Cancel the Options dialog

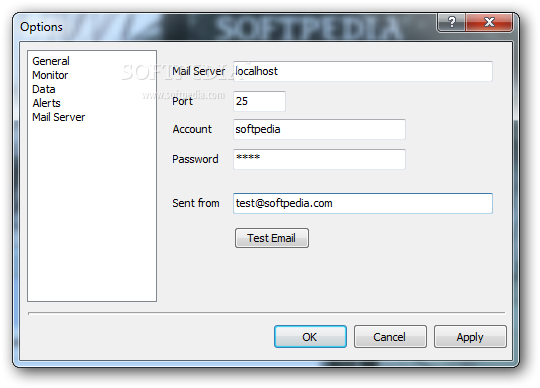pos(390,337)
